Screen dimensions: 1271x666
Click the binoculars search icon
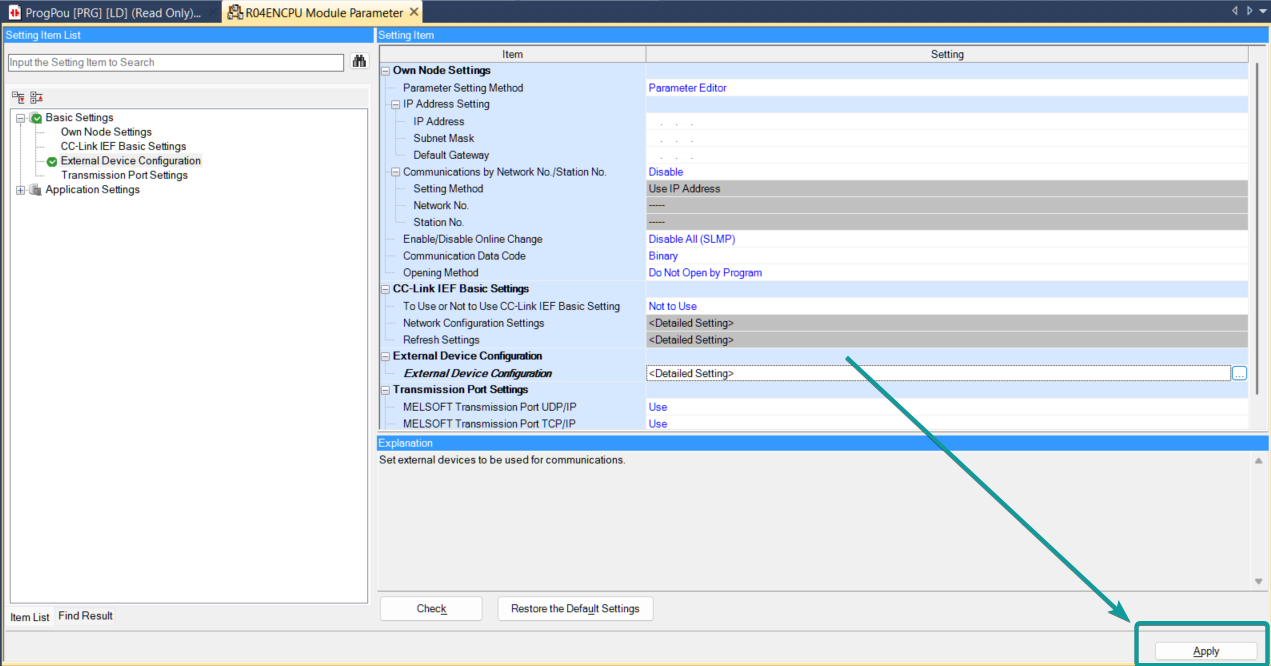360,62
